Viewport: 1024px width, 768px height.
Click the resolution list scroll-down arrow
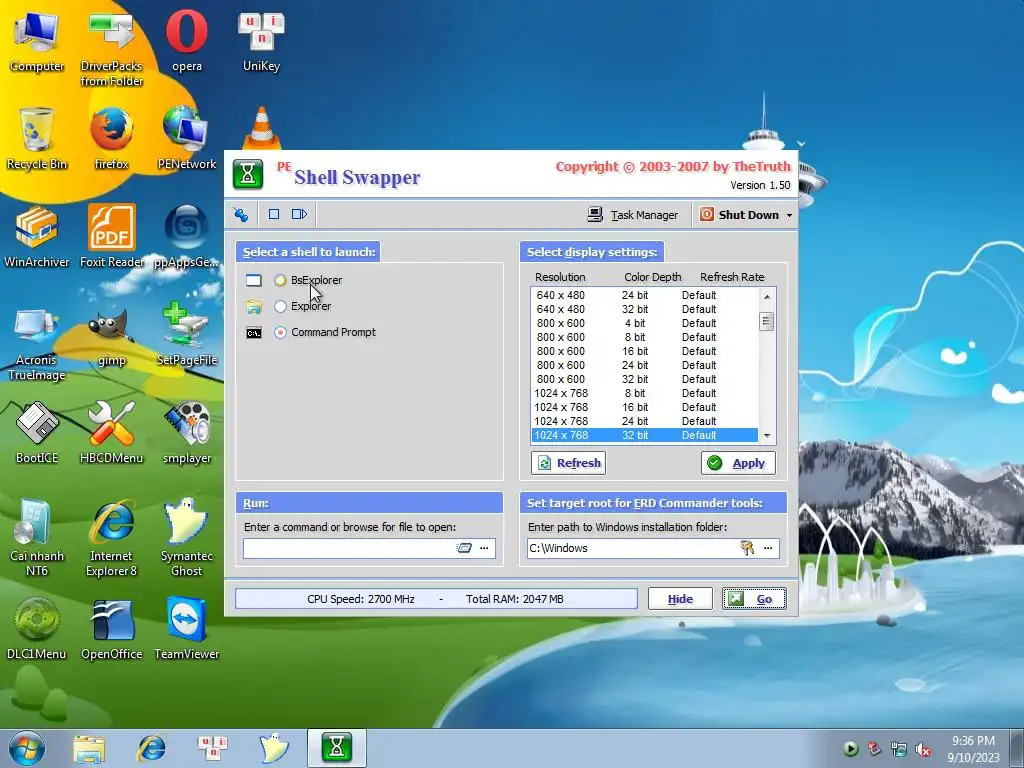click(767, 436)
